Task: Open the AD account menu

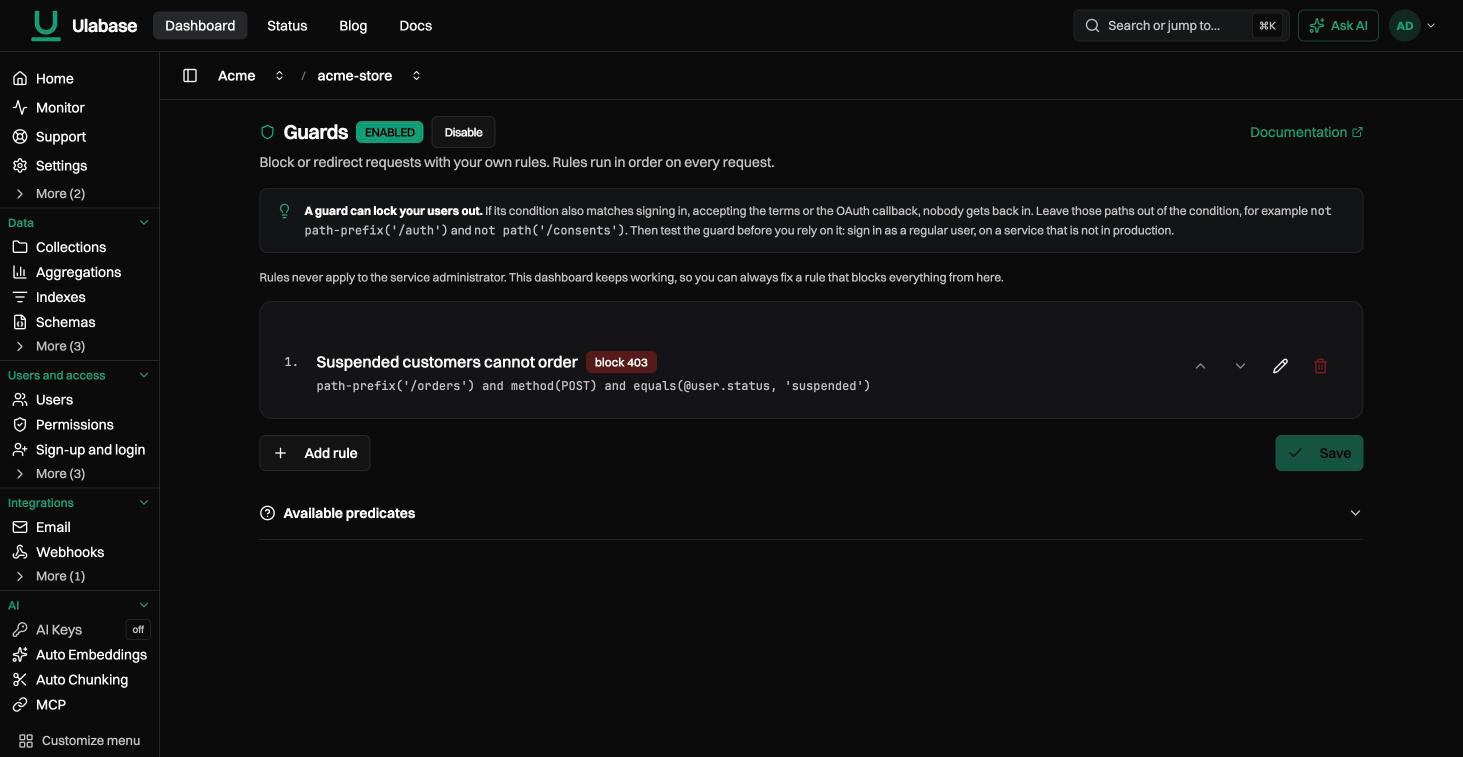Action: (x=1413, y=26)
